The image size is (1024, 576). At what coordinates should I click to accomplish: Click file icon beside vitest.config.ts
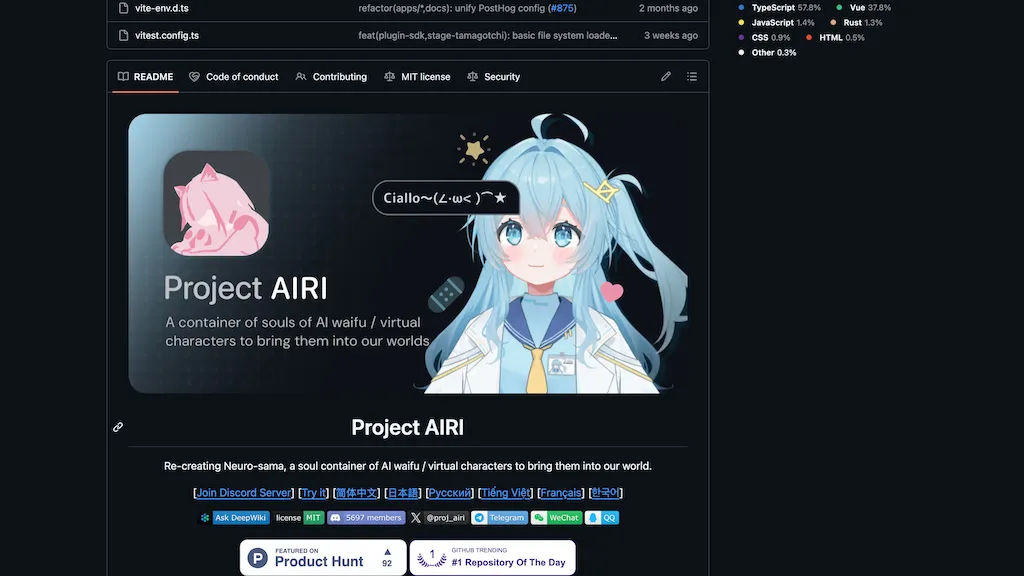123,35
